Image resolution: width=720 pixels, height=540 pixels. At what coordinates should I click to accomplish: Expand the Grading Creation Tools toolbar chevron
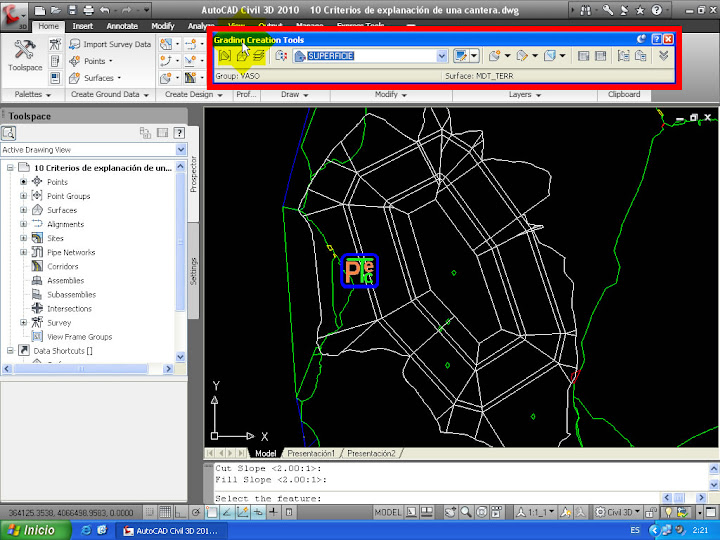[x=663, y=56]
